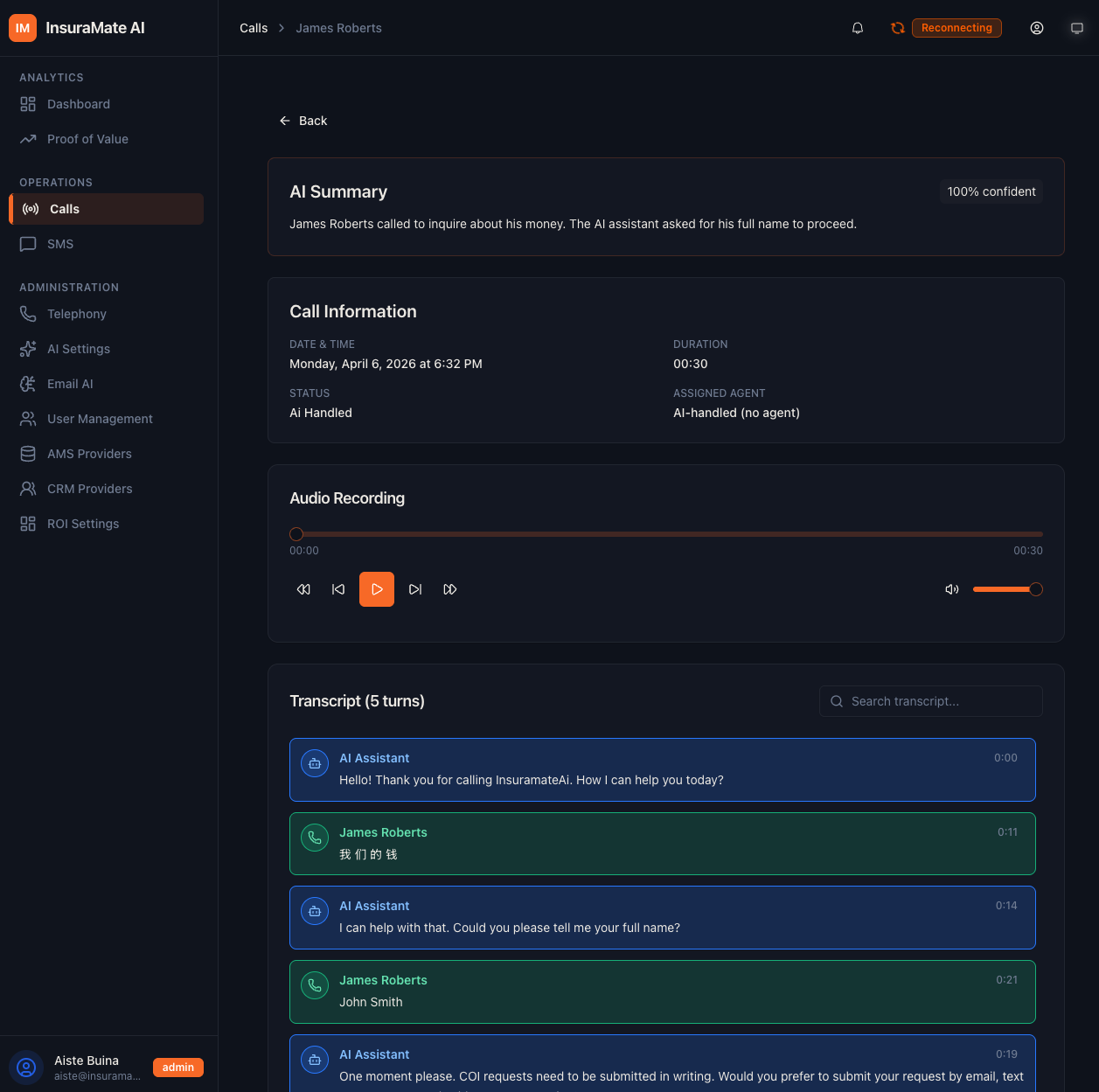The image size is (1099, 1092).
Task: Skip to next marker in the recording
Action: point(415,588)
